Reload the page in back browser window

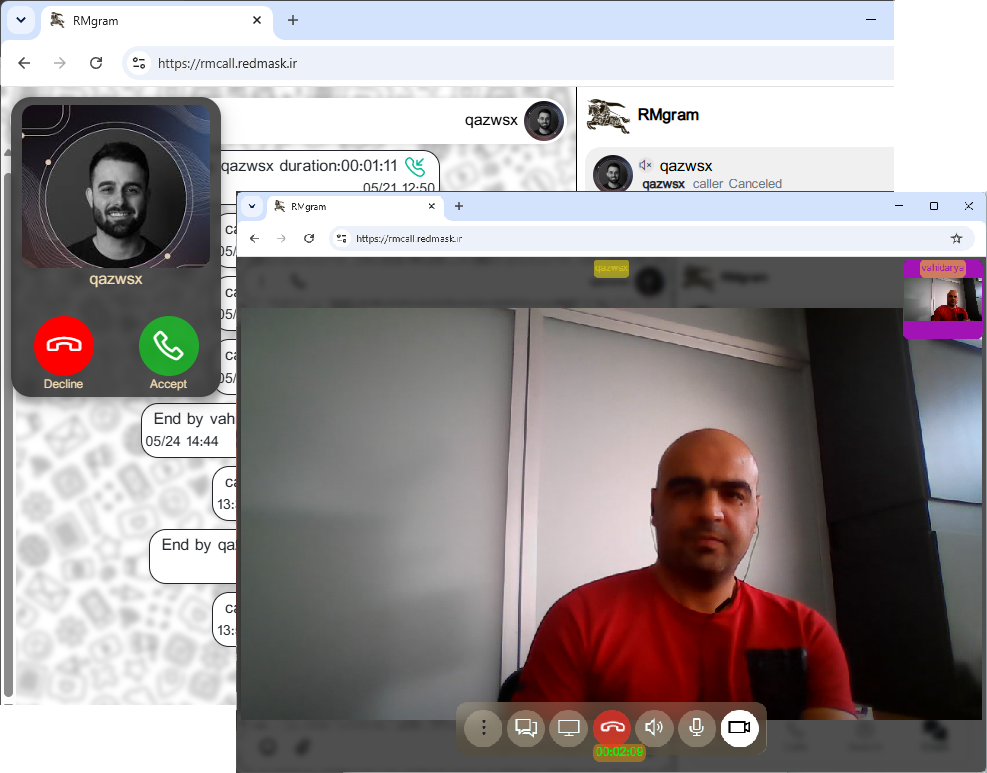tap(96, 63)
